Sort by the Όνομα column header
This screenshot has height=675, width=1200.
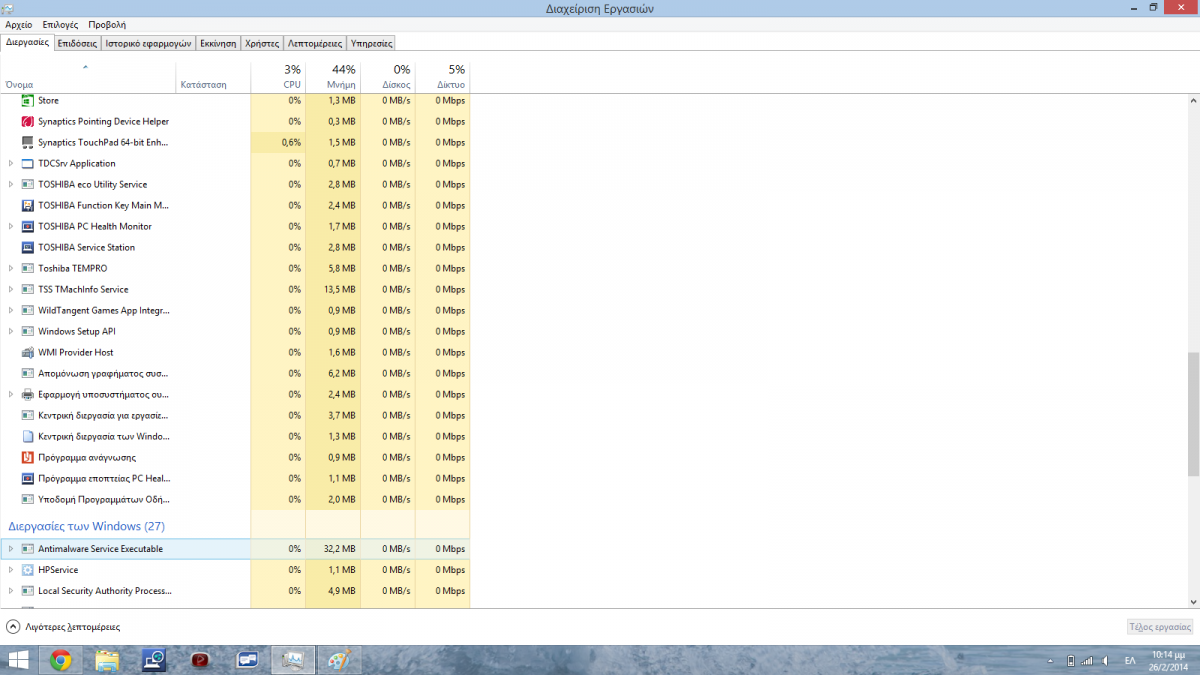coord(88,76)
